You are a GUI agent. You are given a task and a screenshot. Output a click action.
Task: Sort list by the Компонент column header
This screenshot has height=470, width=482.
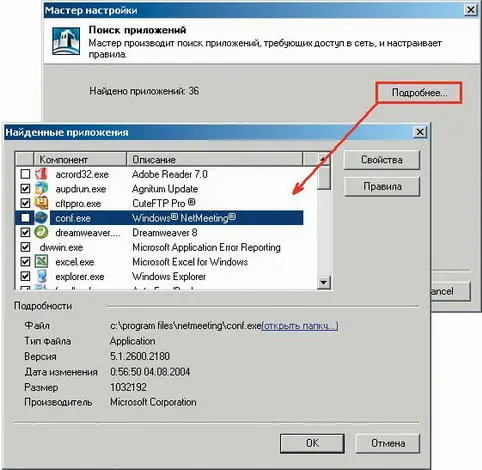click(80, 159)
